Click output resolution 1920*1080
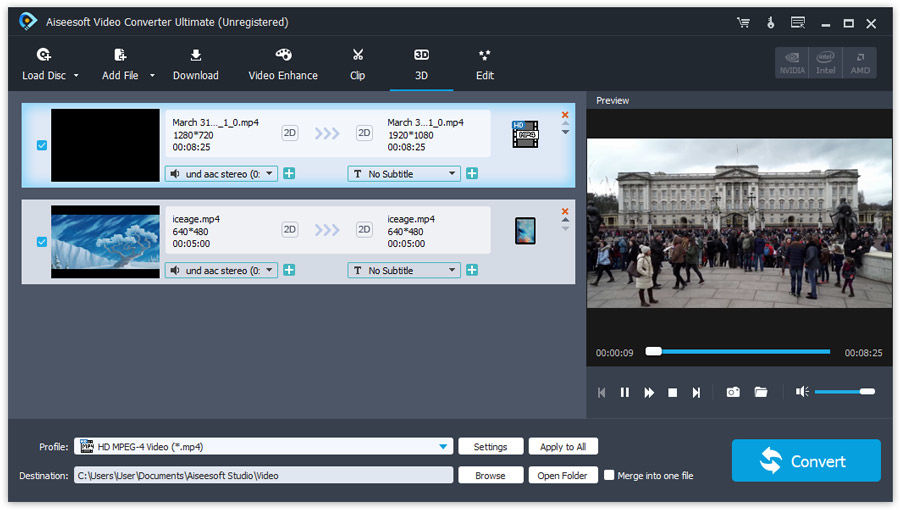Screen dimensions: 900x510 (410, 135)
